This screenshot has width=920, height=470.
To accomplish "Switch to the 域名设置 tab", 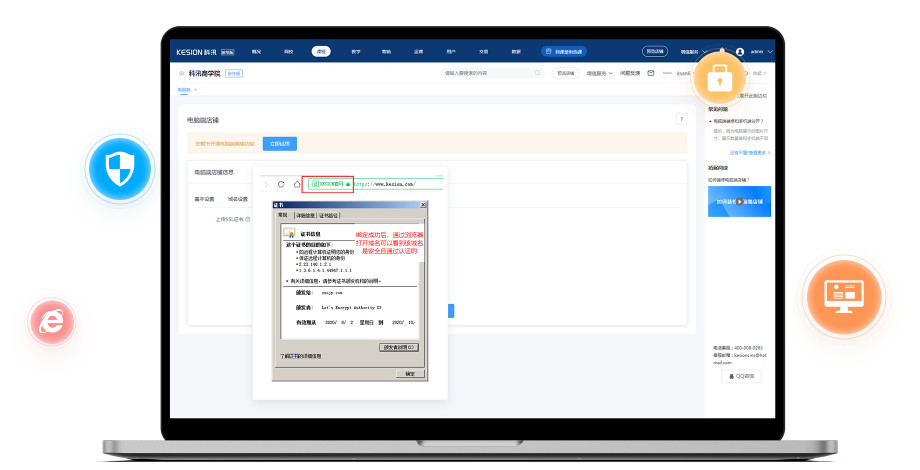I will pos(238,199).
